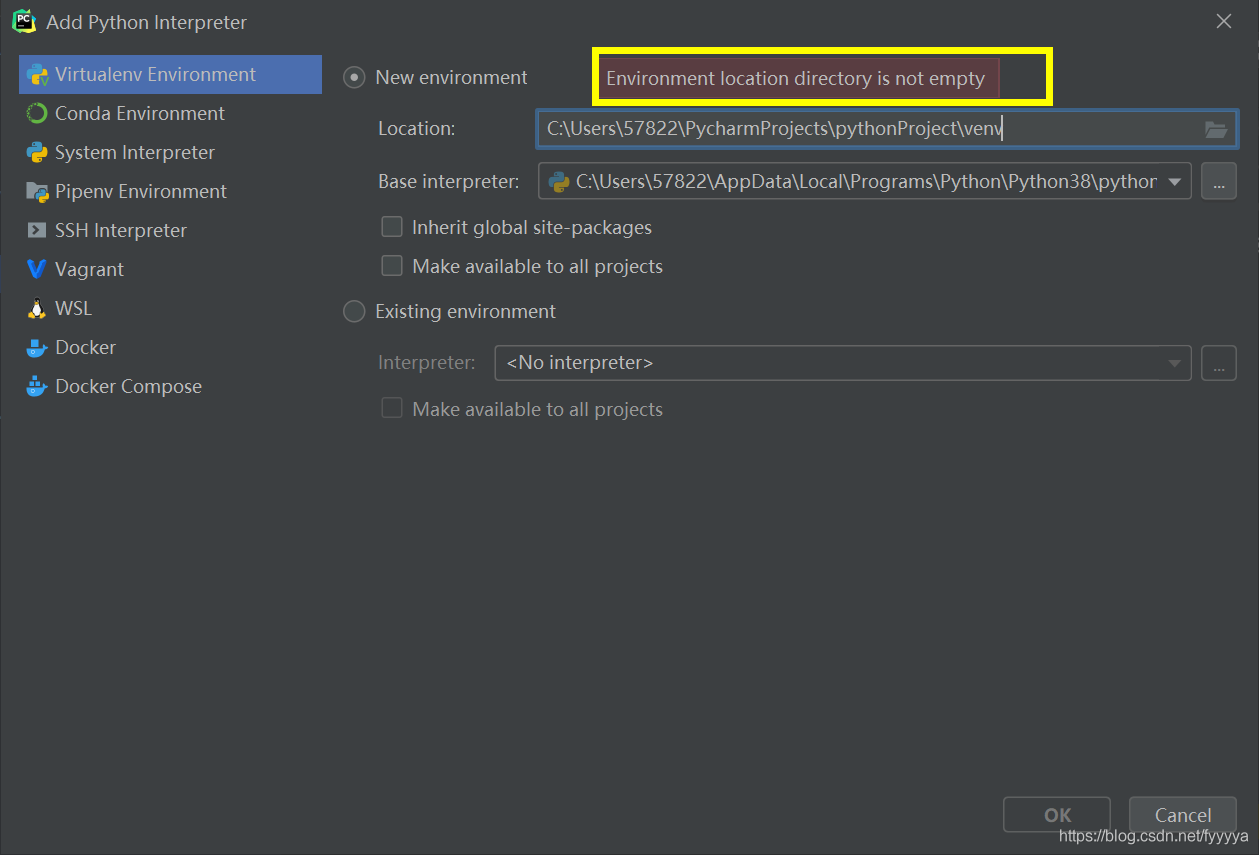Click Python icon in Base interpreter field

[559, 182]
